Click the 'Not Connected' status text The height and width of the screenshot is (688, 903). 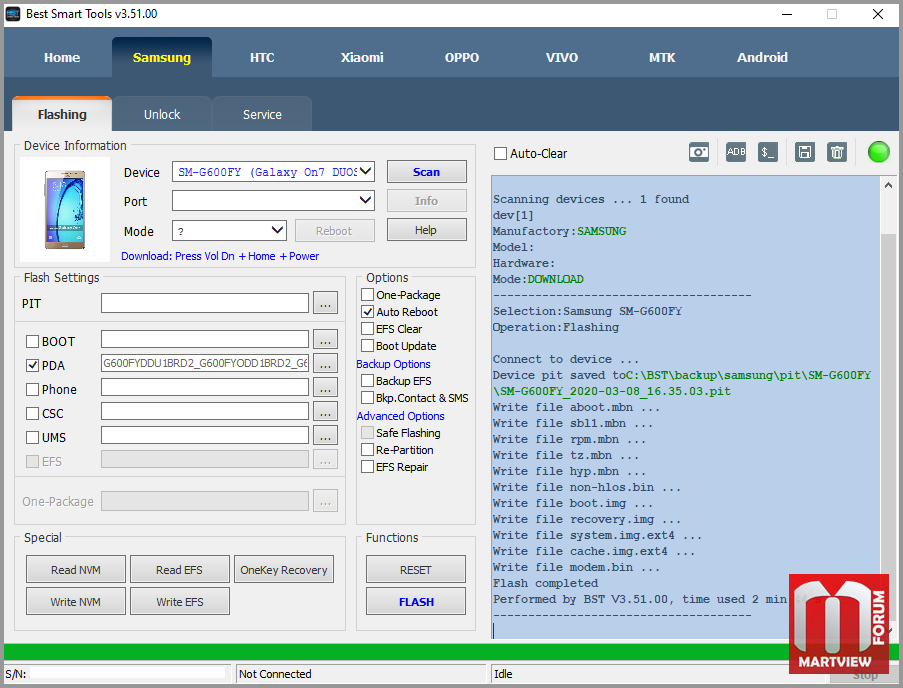[275, 674]
